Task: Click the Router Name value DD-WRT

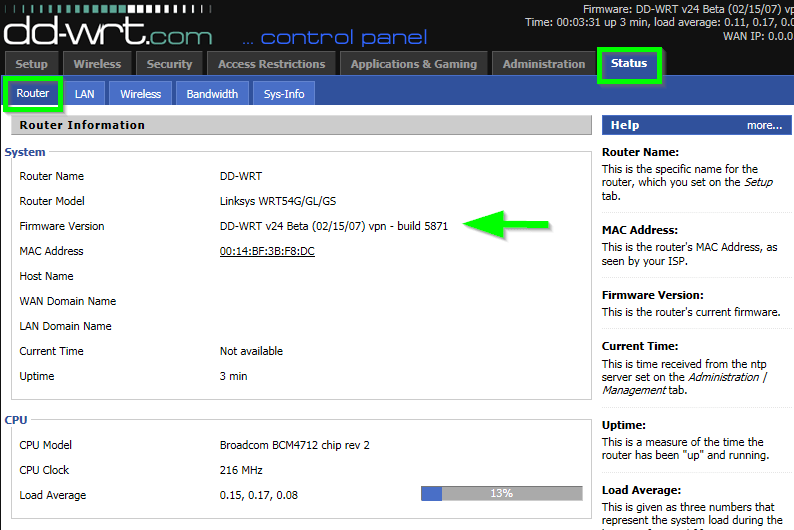Action: coord(241,176)
